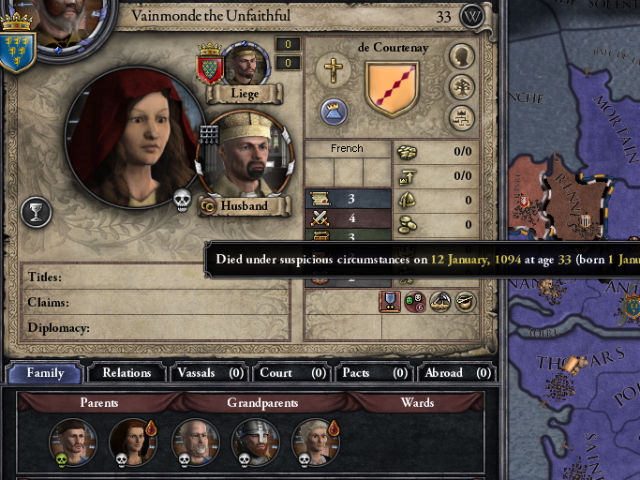Open the dynasty succession chart icon
The height and width of the screenshot is (480, 640).
tap(462, 118)
